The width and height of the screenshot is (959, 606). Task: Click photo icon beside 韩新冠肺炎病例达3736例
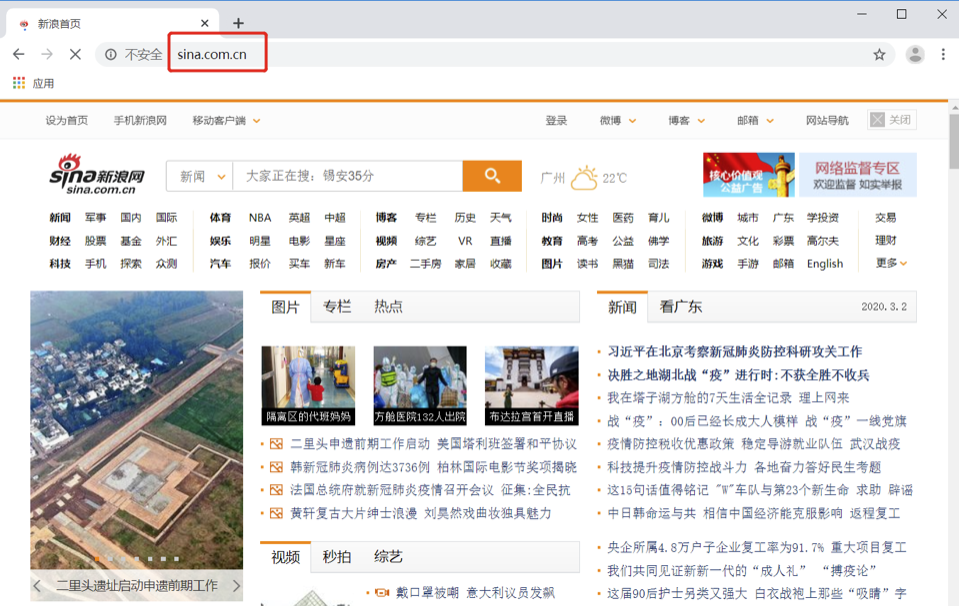pyautogui.click(x=276, y=467)
